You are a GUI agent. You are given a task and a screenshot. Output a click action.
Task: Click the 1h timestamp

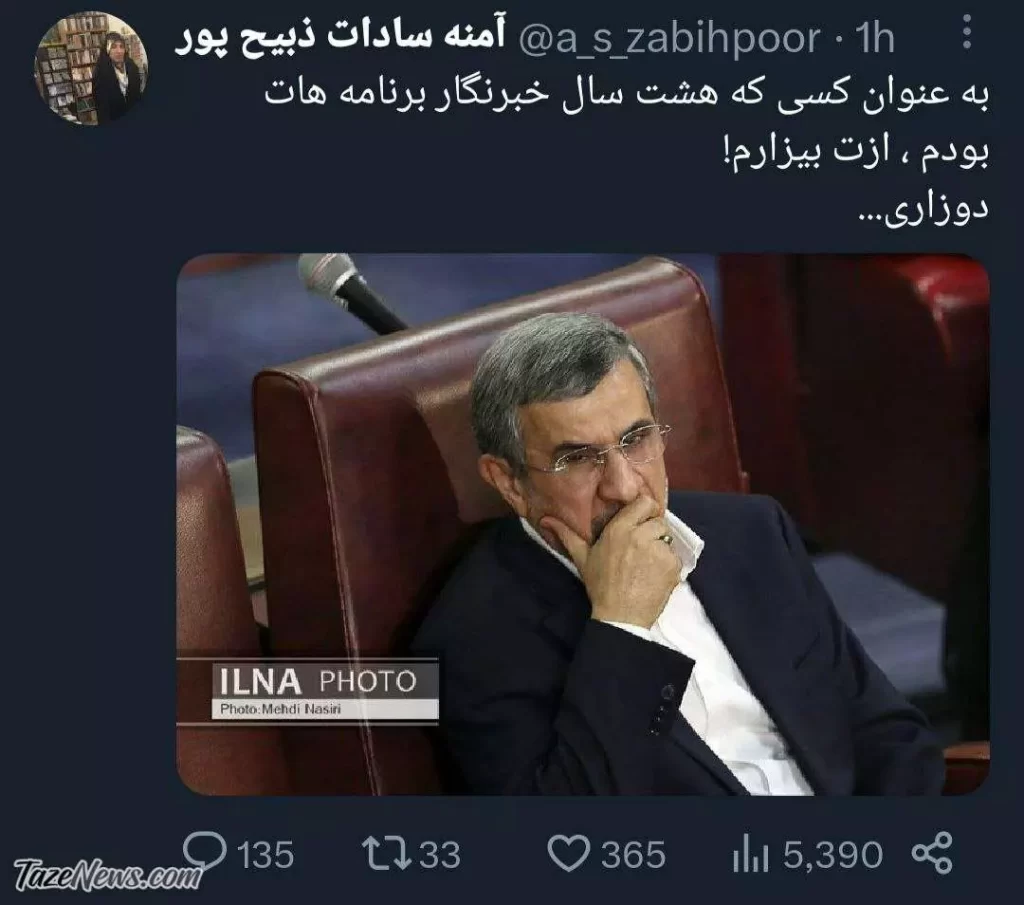tap(874, 39)
